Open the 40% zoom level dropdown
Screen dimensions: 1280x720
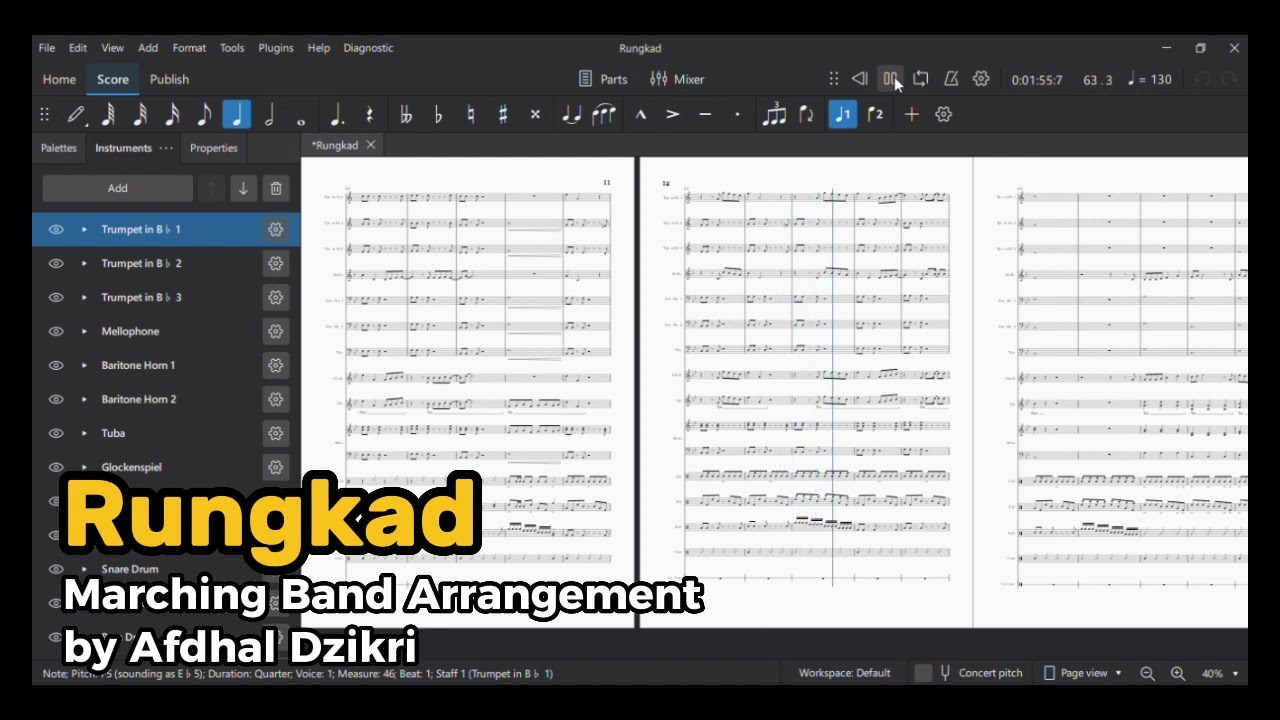(1220, 673)
